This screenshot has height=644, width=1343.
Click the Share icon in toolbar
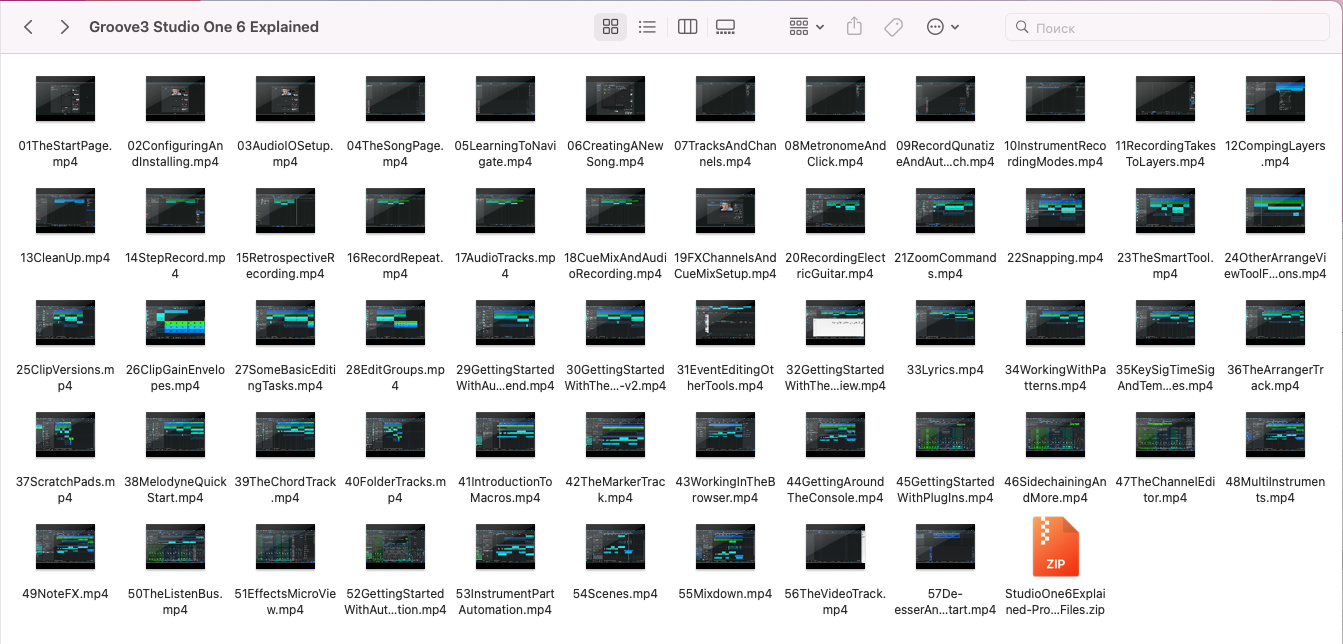[x=854, y=27]
